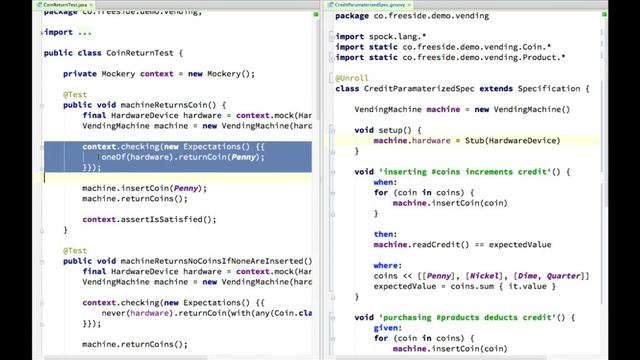Click 'expectedValue = coins.sum { it.value }' line
This screenshot has width=640, height=360.
[x=465, y=286]
